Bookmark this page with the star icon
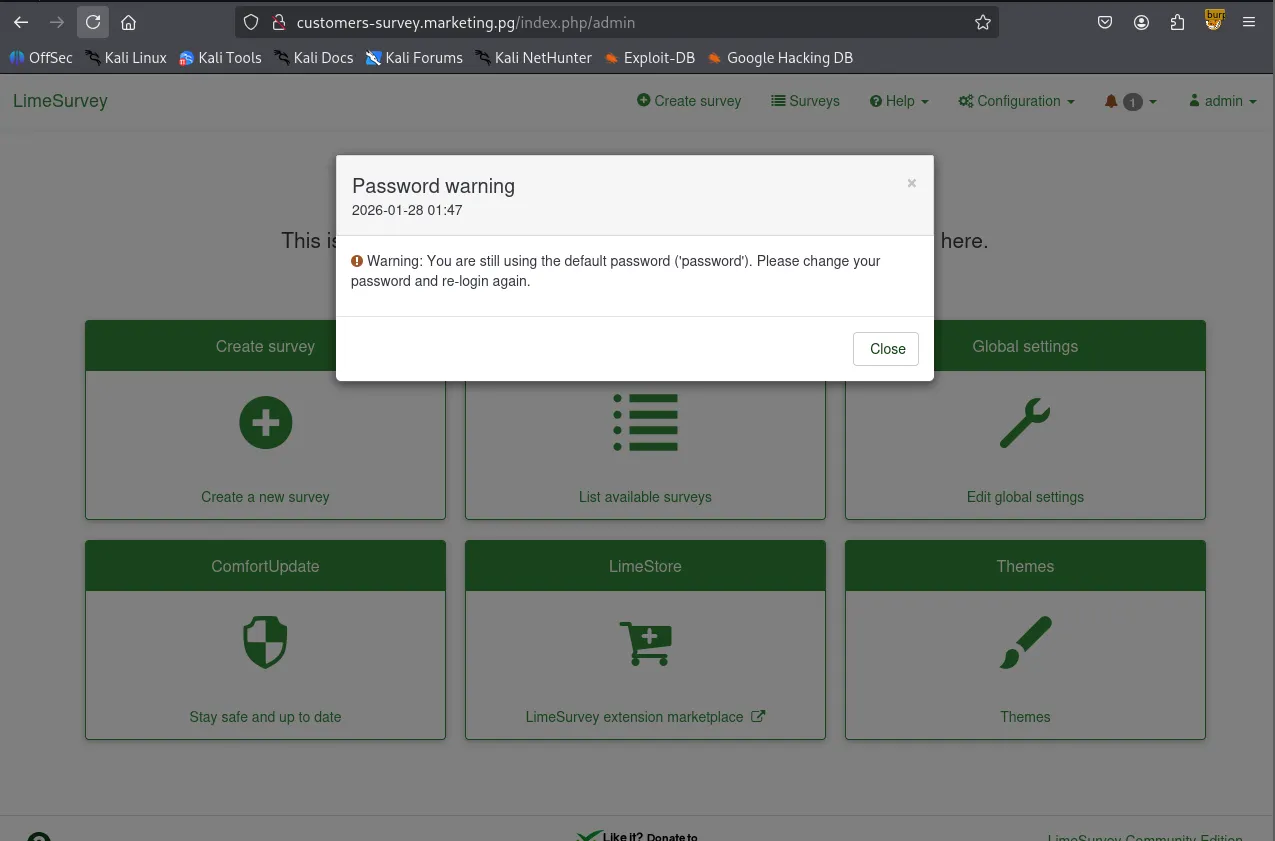Viewport: 1275px width, 841px height. [x=983, y=22]
